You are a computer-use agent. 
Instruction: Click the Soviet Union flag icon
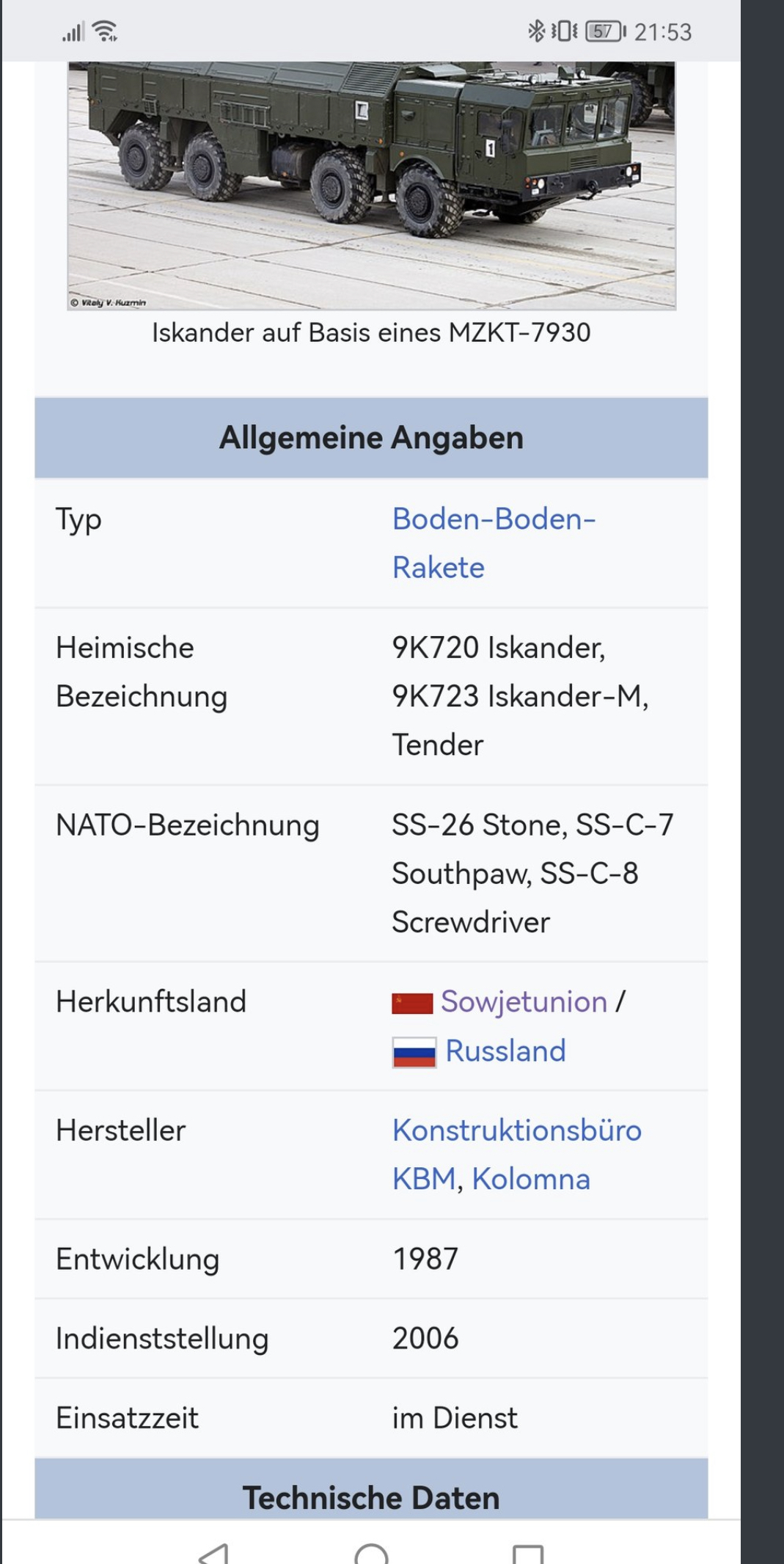(412, 1003)
